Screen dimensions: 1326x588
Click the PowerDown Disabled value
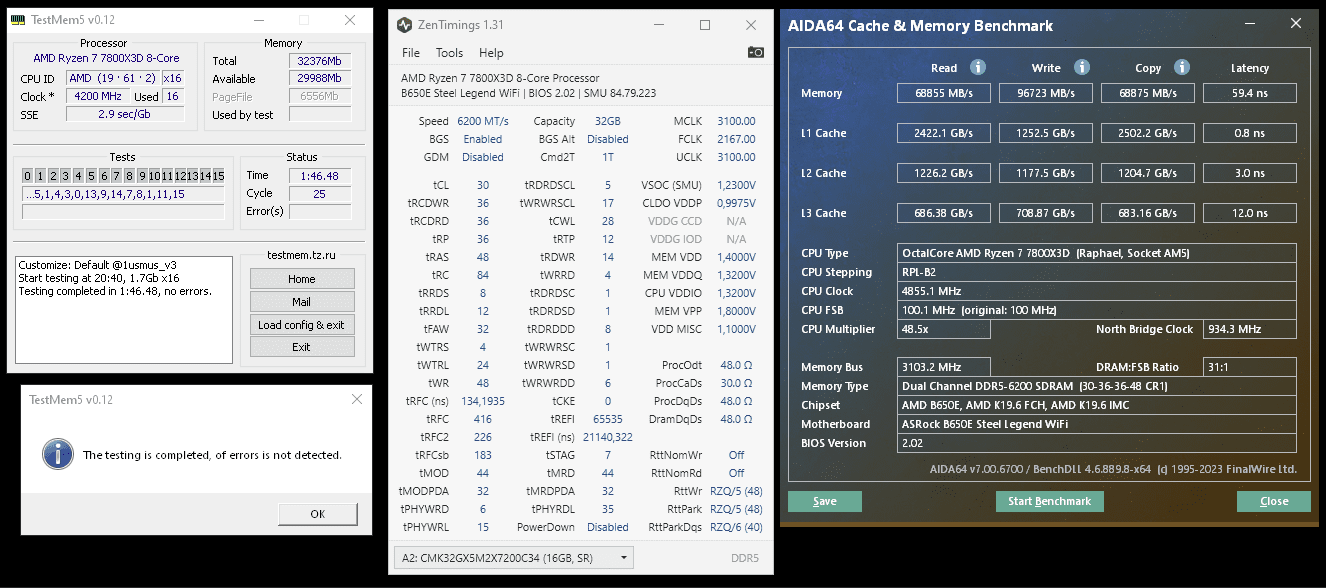pos(608,527)
